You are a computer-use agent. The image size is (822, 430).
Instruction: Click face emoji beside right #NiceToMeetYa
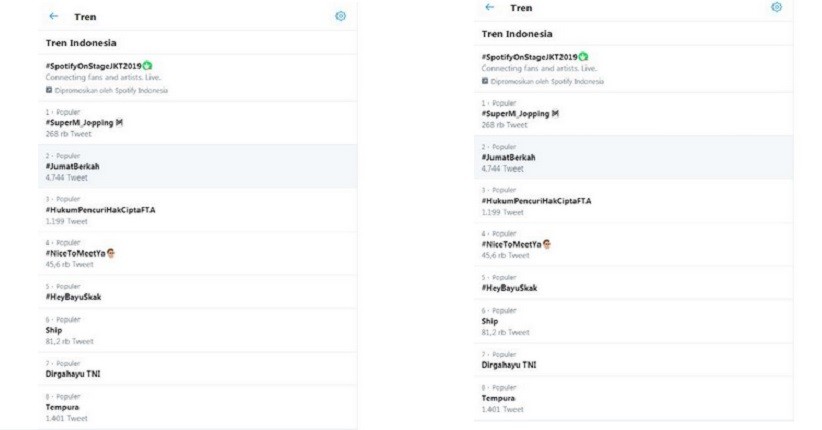tap(547, 244)
